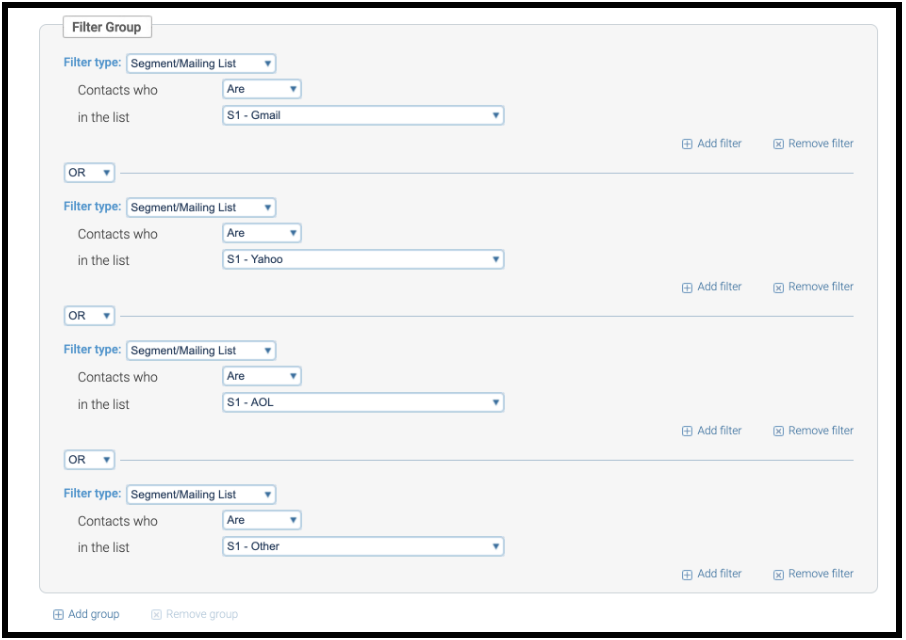The height and width of the screenshot is (640, 906).
Task: Click the Add filter plus icon under S1 - Other
Action: [686, 575]
